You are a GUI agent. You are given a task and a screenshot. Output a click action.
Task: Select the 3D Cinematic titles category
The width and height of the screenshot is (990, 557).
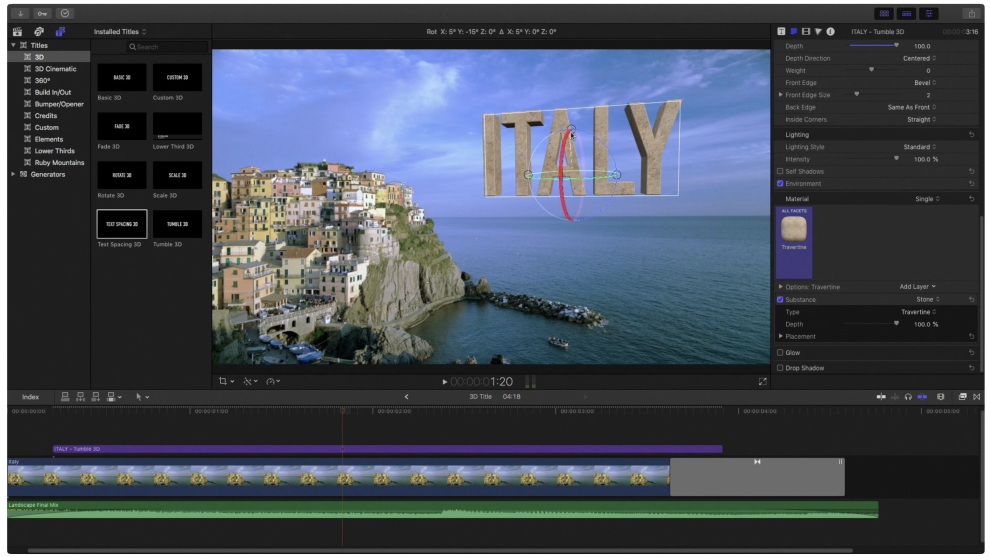tap(55, 69)
